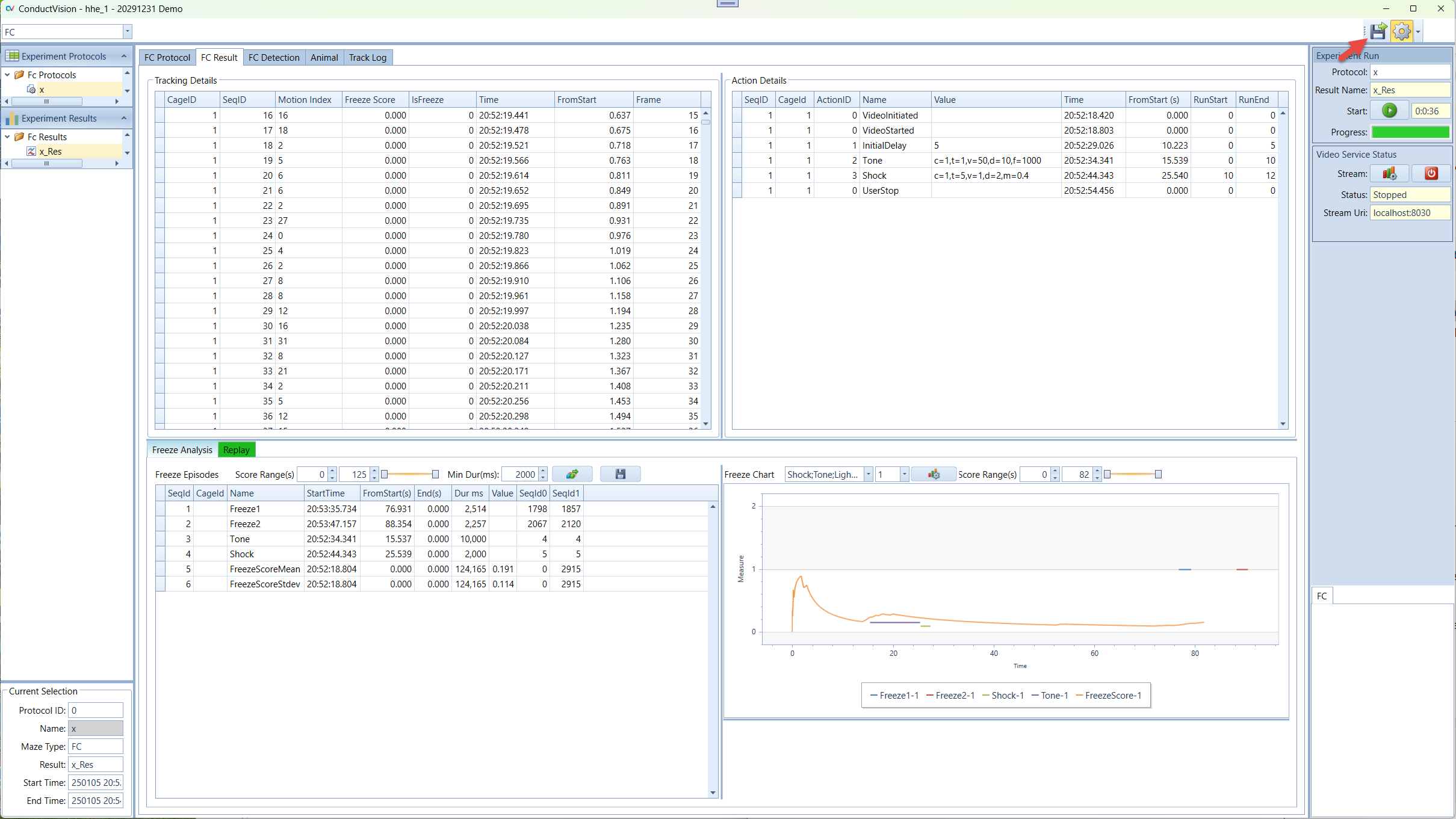This screenshot has width=1456, height=819.
Task: Select x_Res result item in tree
Action: coord(51,152)
